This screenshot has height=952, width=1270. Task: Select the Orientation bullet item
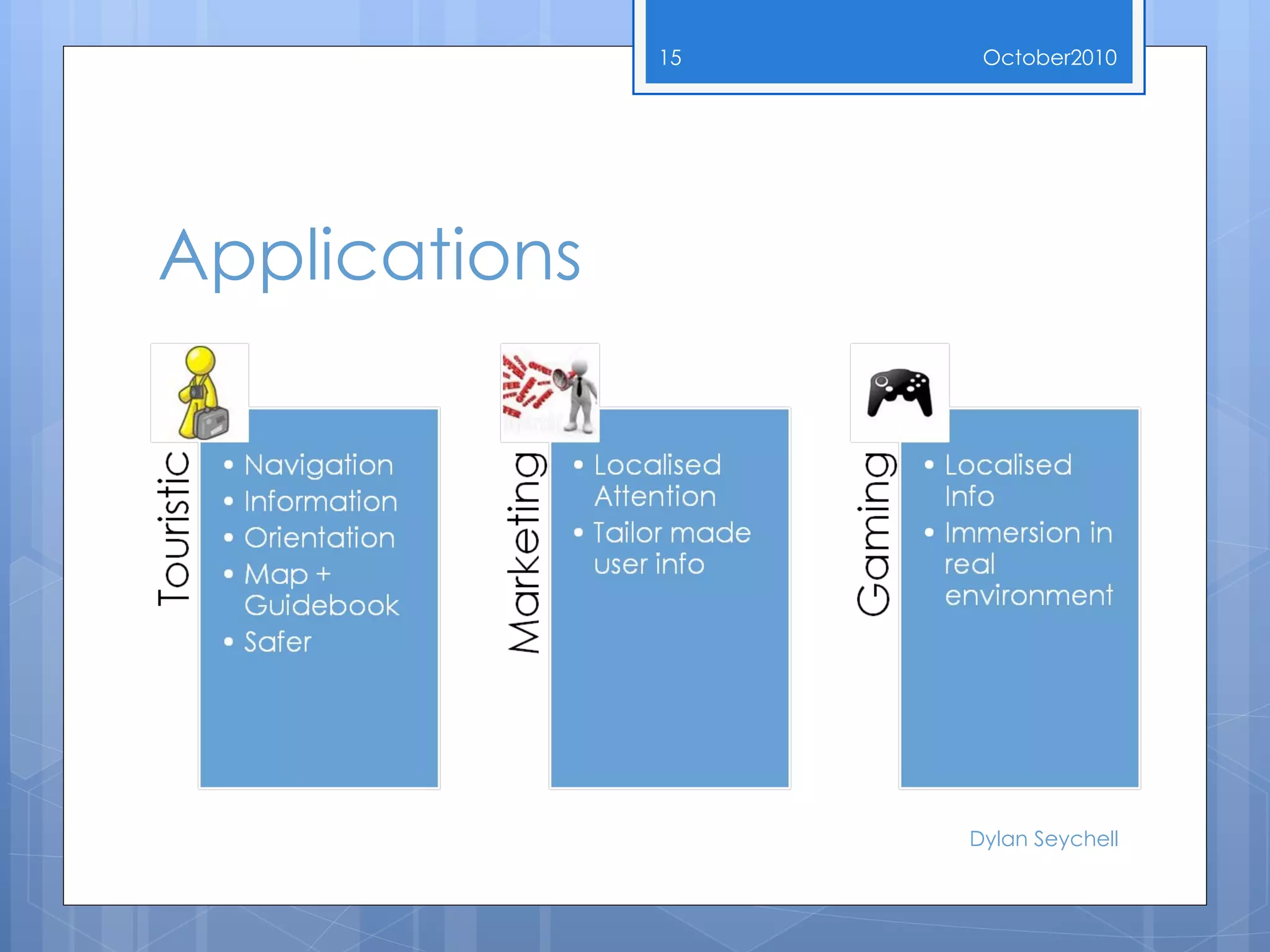click(x=319, y=538)
